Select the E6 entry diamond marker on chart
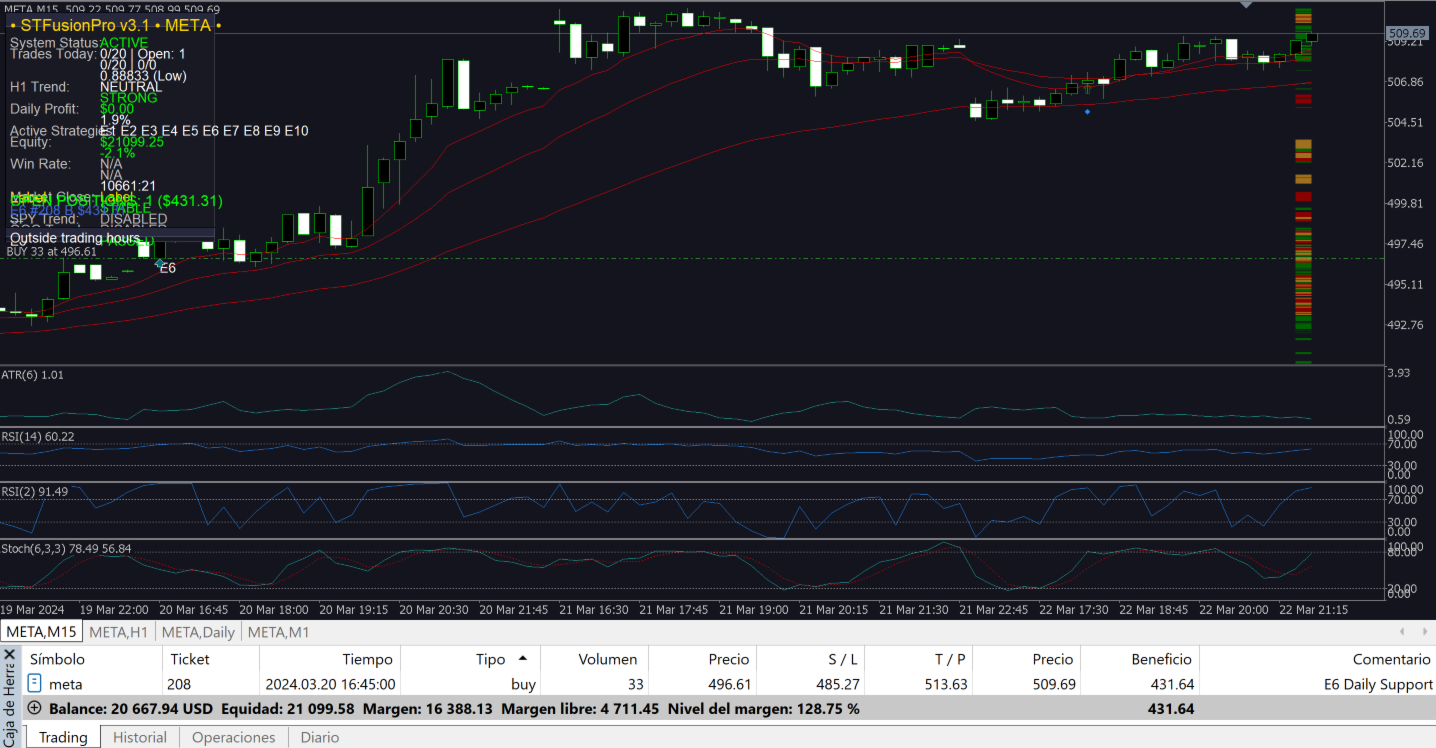1436x748 pixels. pyautogui.click(x=159, y=263)
